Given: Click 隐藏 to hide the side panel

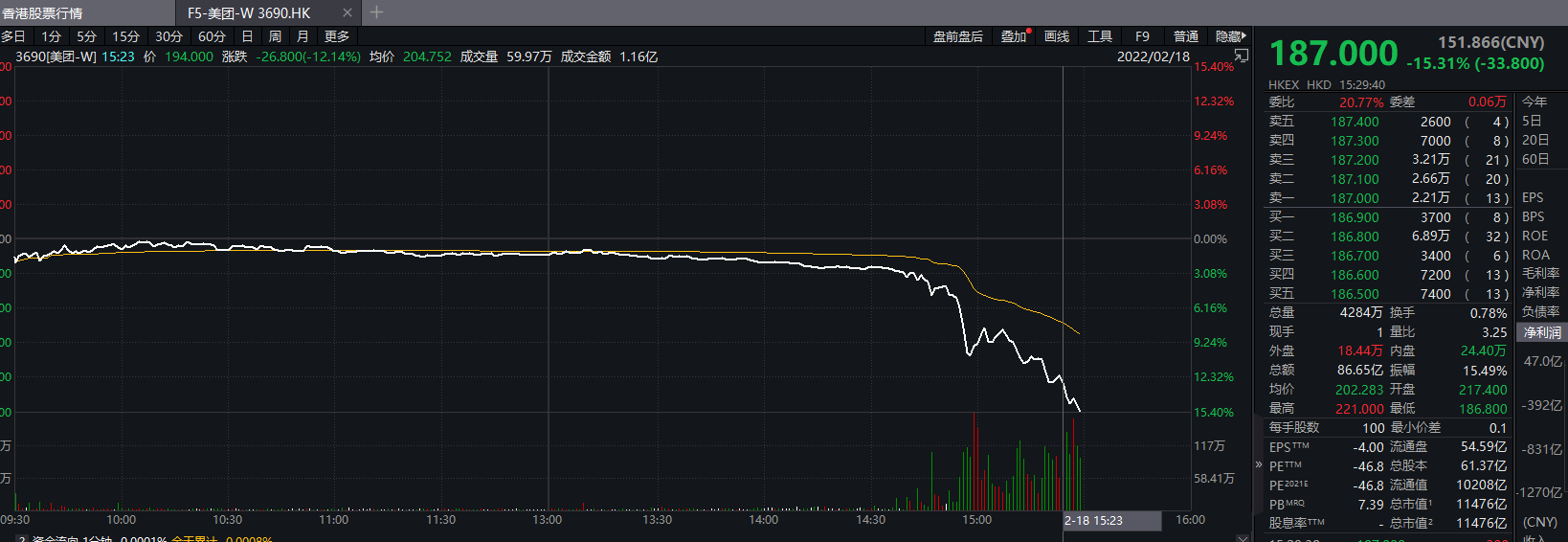Looking at the screenshot, I should click(x=1230, y=36).
